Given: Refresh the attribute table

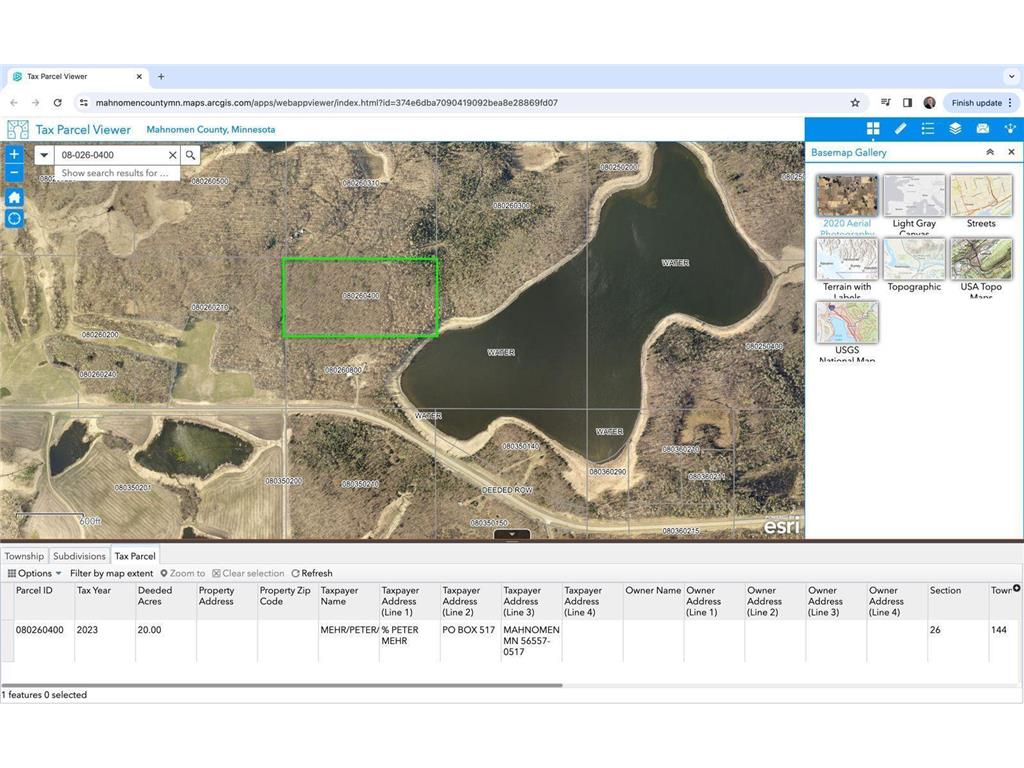Looking at the screenshot, I should pyautogui.click(x=312, y=573).
